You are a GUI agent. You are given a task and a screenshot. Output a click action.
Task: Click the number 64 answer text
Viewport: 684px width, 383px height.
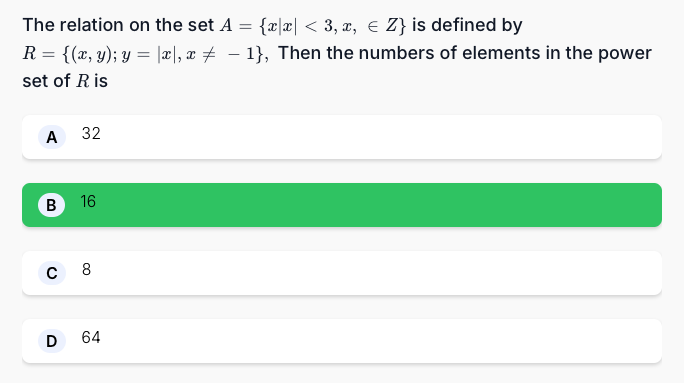pos(91,338)
